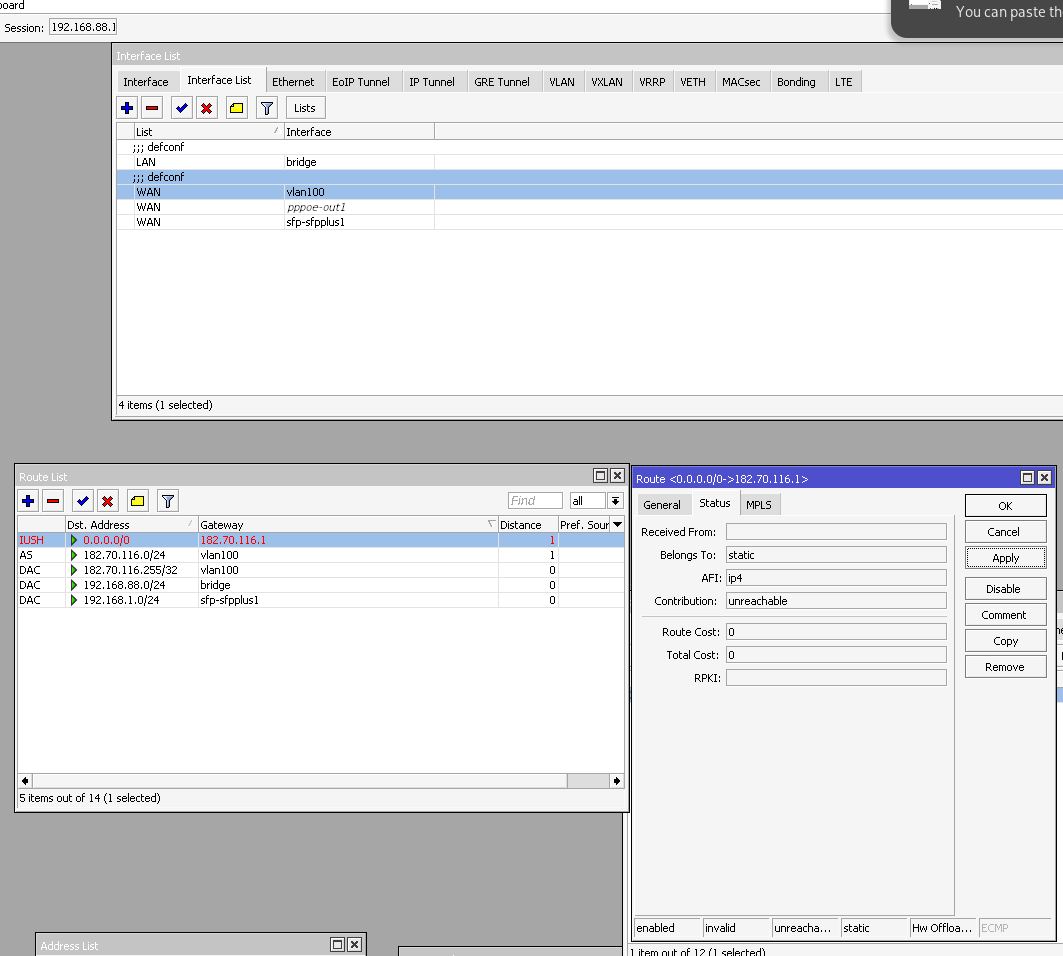Add a new route with the Route List plus icon
The height and width of the screenshot is (956, 1063).
(x=29, y=501)
